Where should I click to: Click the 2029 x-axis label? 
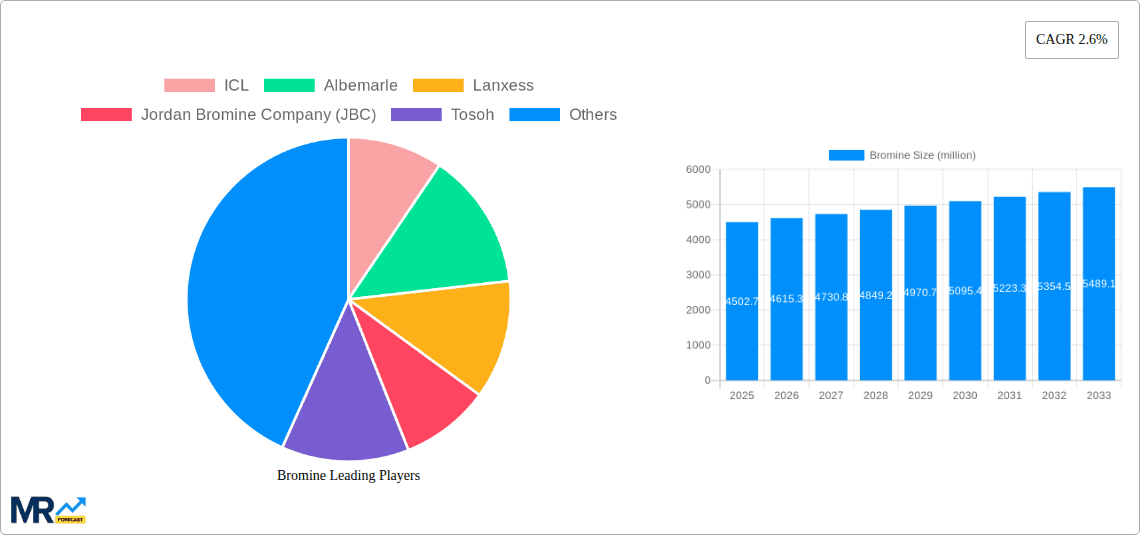920,395
